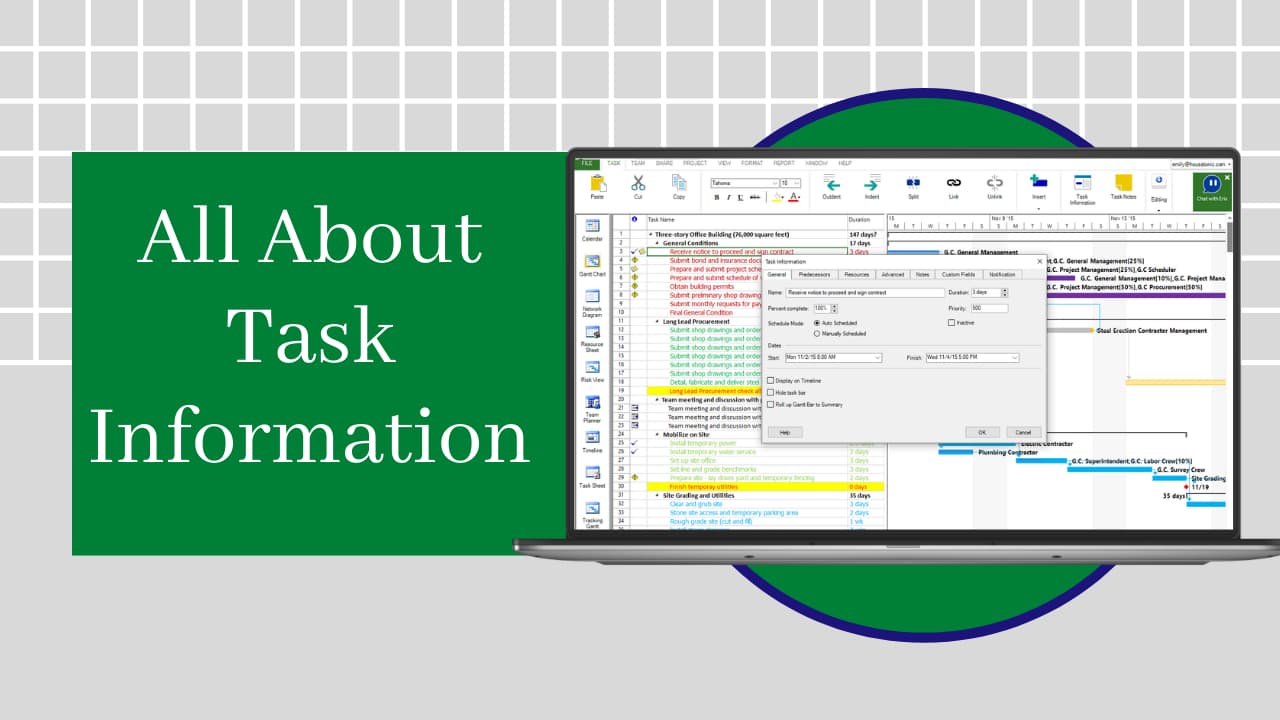
Task: Open the VIEW ribbon tab
Action: [724, 163]
